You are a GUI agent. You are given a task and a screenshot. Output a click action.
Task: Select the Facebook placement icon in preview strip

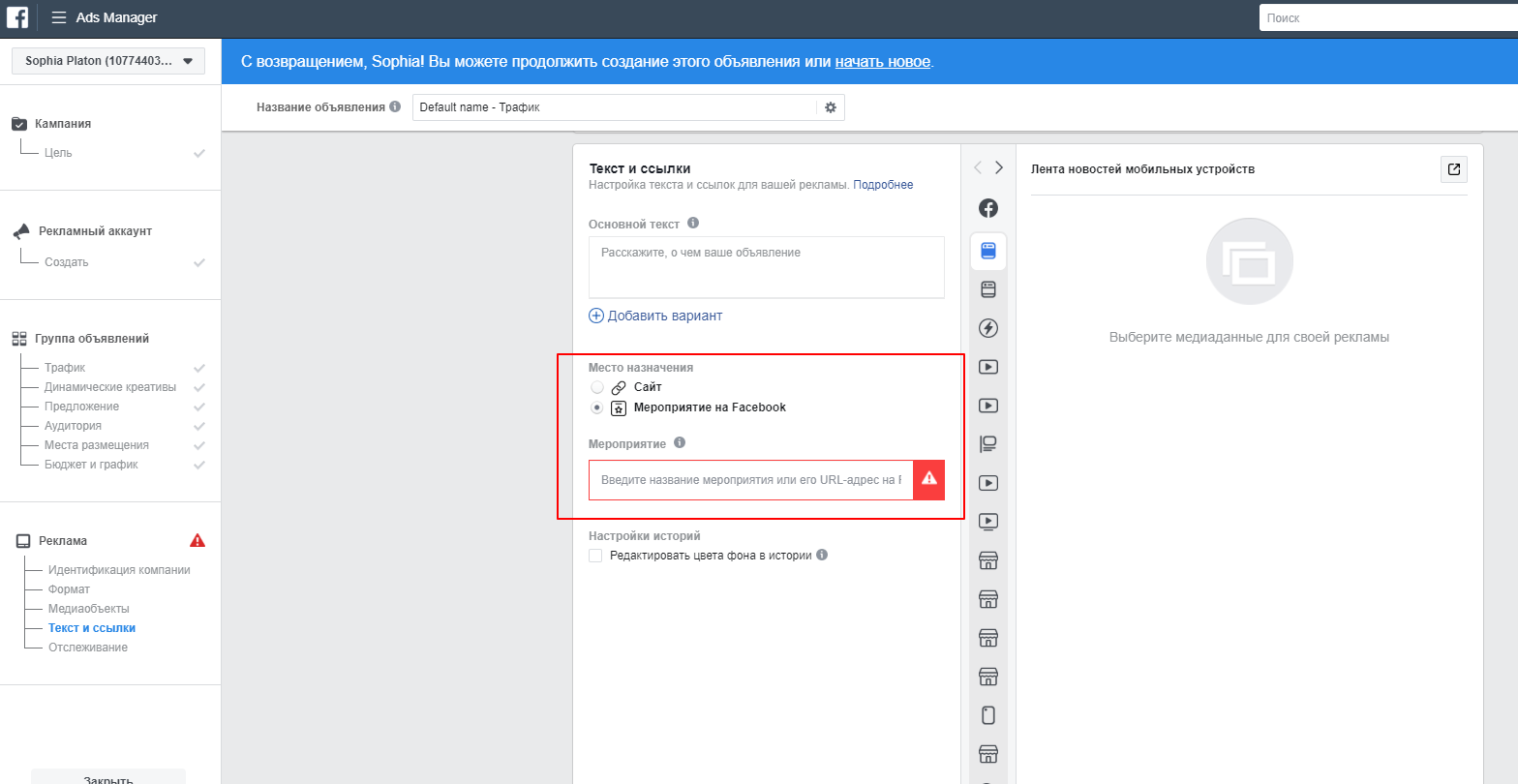(x=987, y=208)
